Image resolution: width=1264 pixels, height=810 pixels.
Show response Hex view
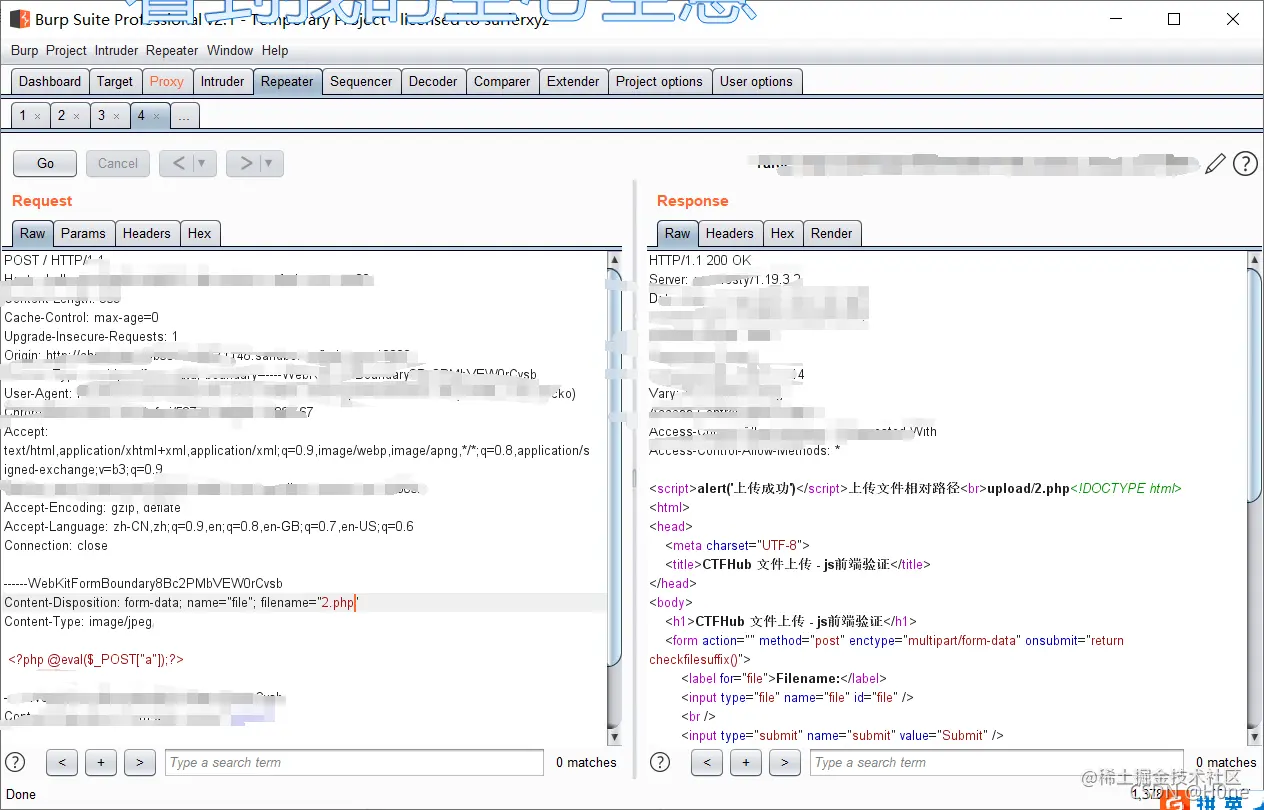(x=783, y=233)
